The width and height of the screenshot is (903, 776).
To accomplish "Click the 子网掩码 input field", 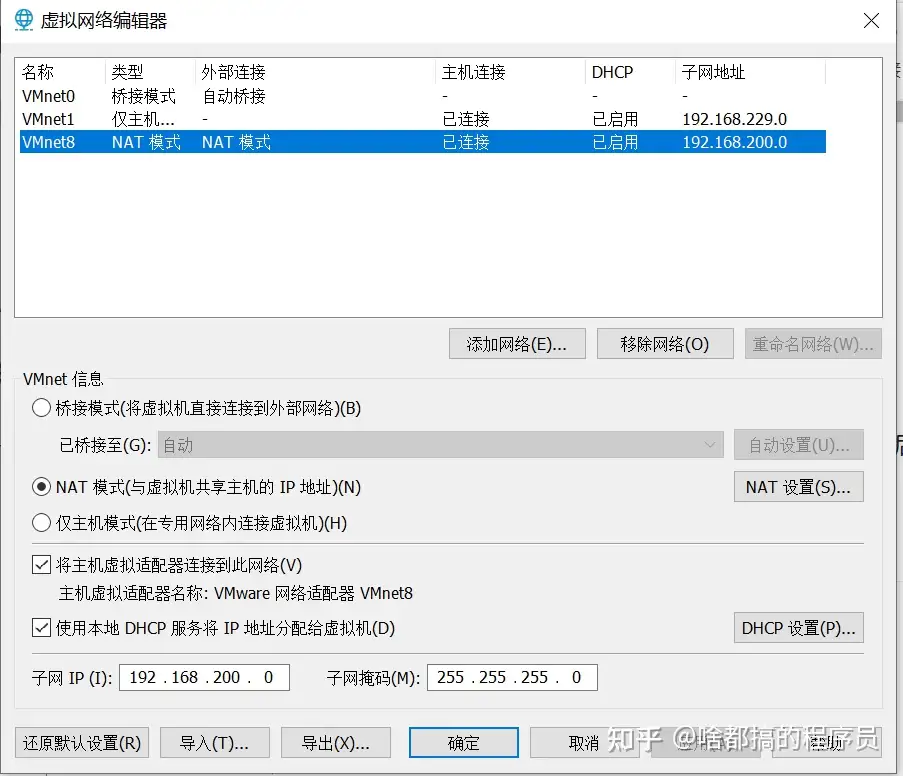I will [512, 677].
